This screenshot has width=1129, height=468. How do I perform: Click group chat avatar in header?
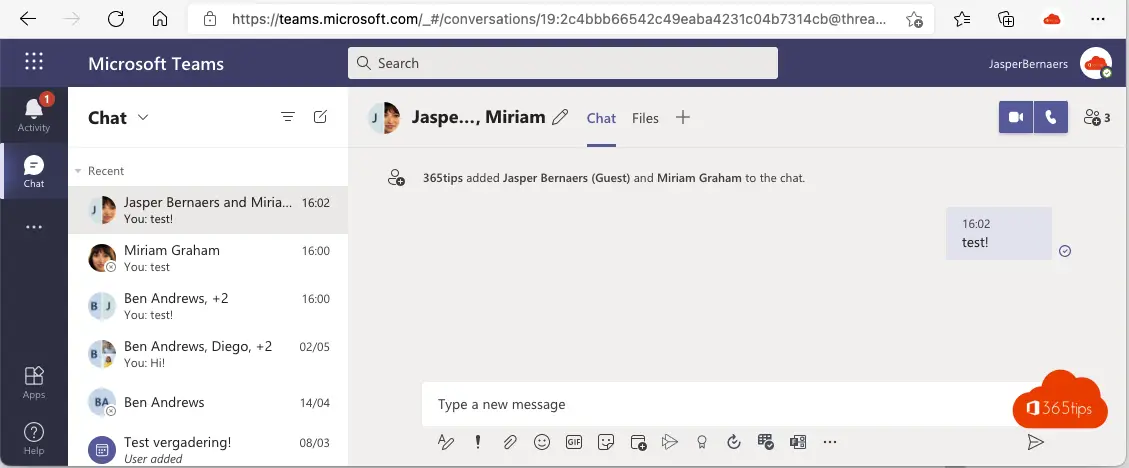click(x=384, y=117)
